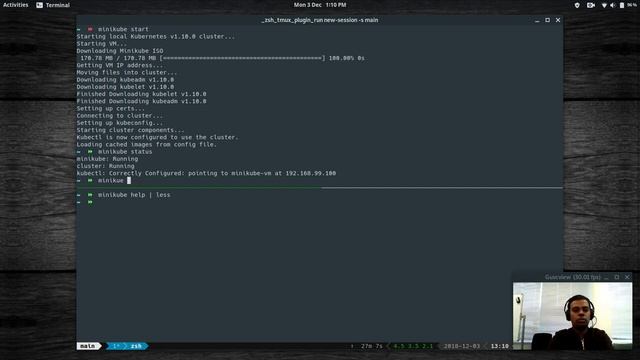Open the clock showing Mon 3 Dec 1:10 PM

[320, 5]
